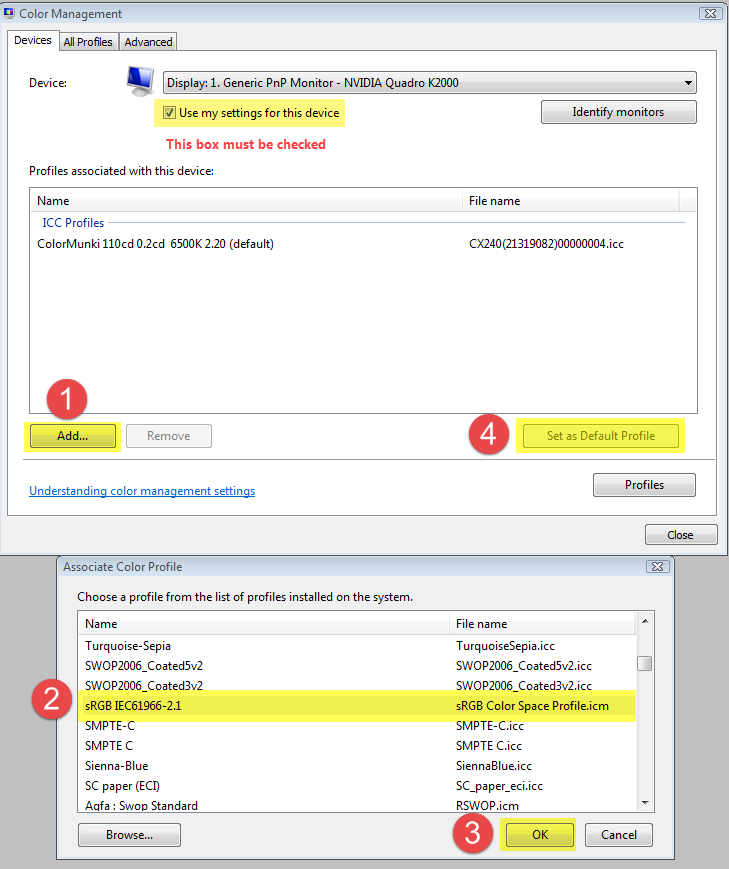Switch to the All Profiles tab

pos(88,42)
